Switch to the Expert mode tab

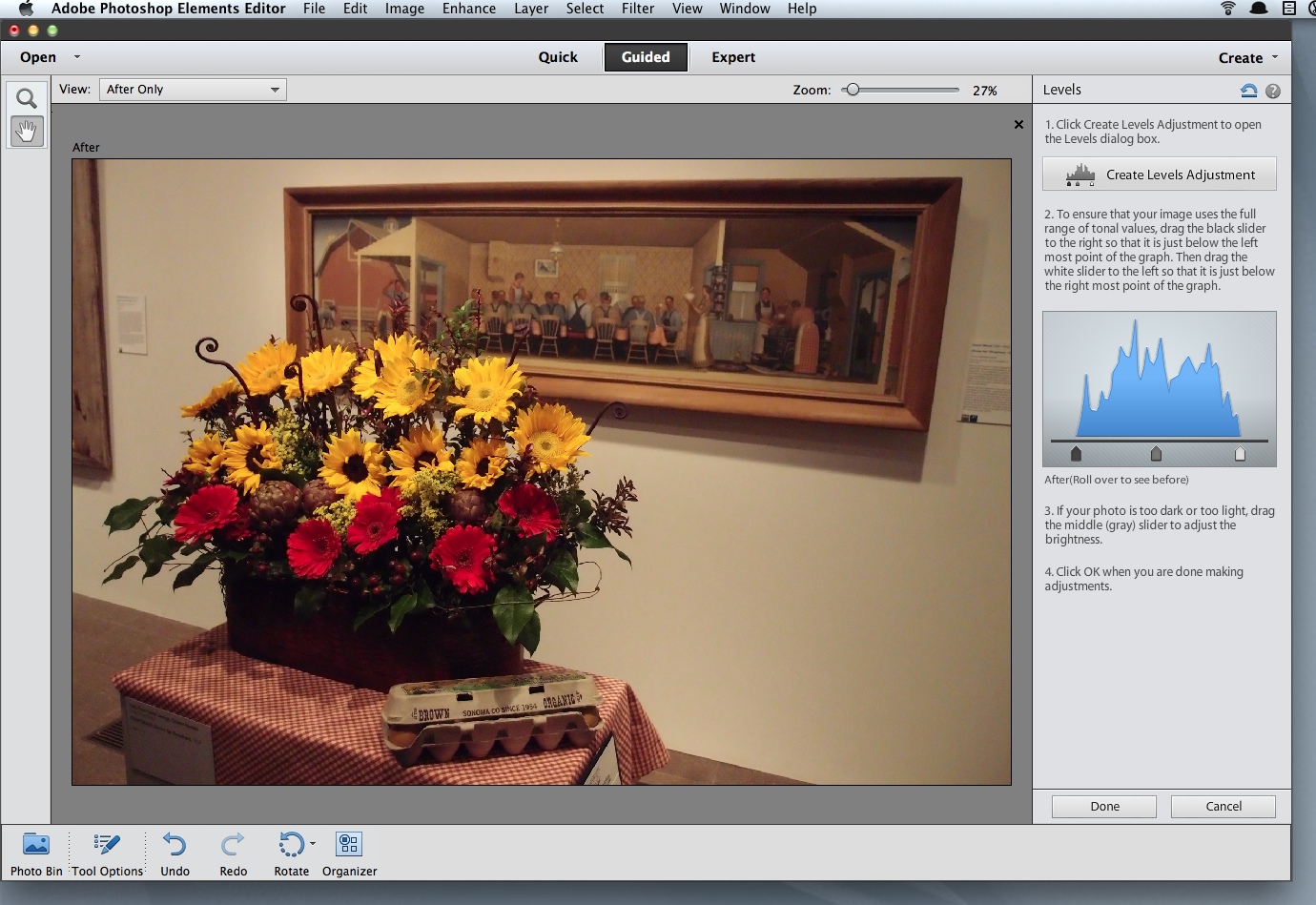point(732,57)
